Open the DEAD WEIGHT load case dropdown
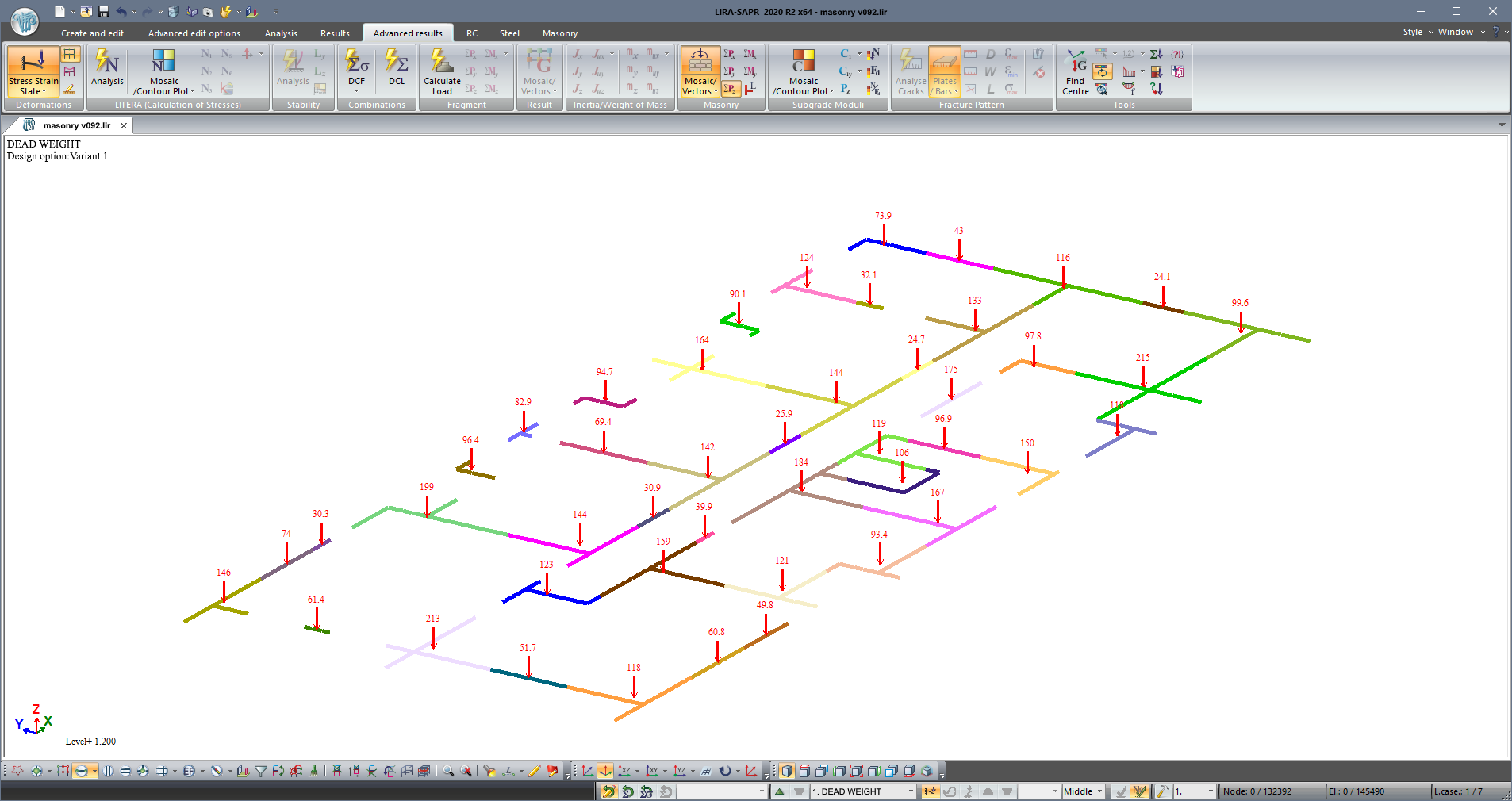The image size is (1512, 801). [x=911, y=791]
